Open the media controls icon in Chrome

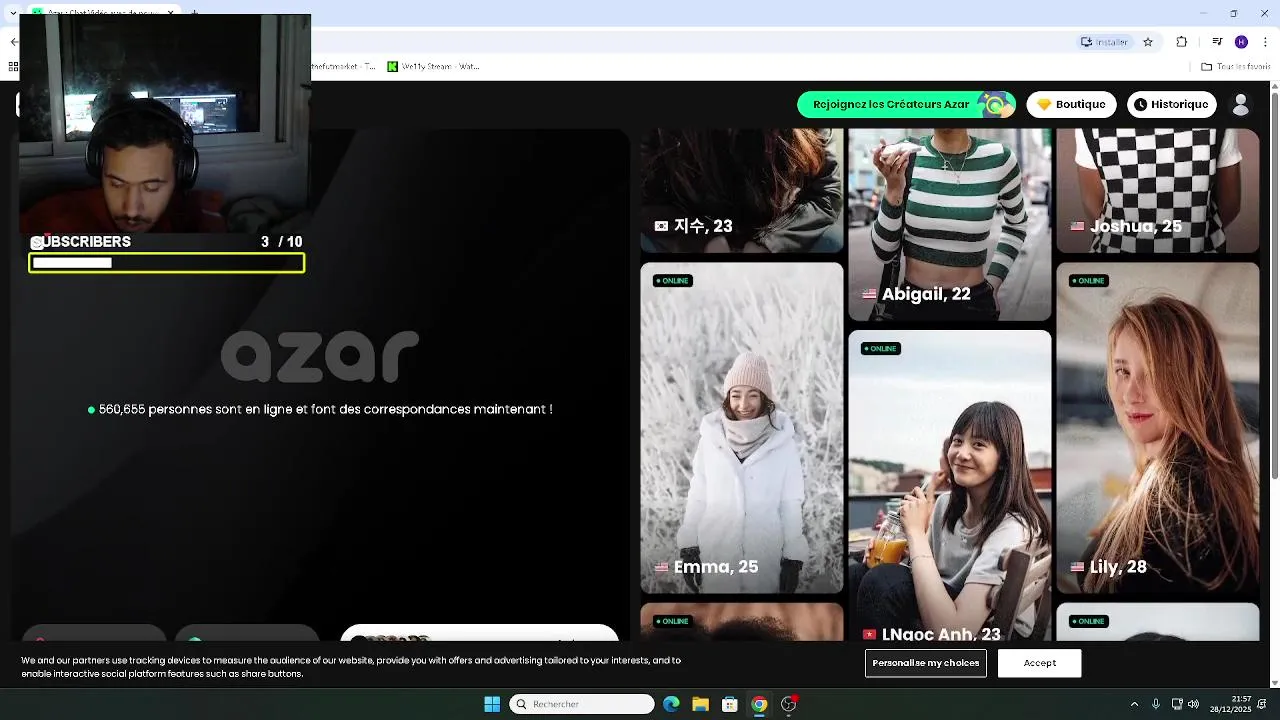[x=1217, y=42]
